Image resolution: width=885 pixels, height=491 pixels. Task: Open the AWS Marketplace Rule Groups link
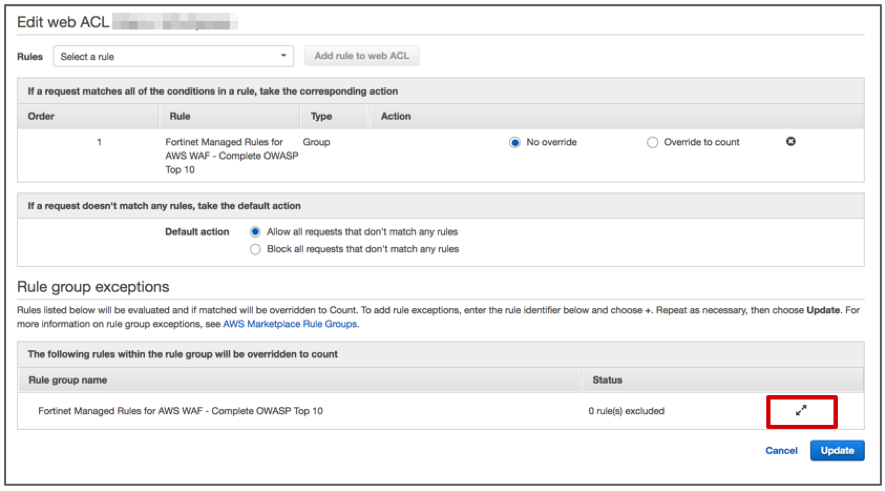click(289, 324)
